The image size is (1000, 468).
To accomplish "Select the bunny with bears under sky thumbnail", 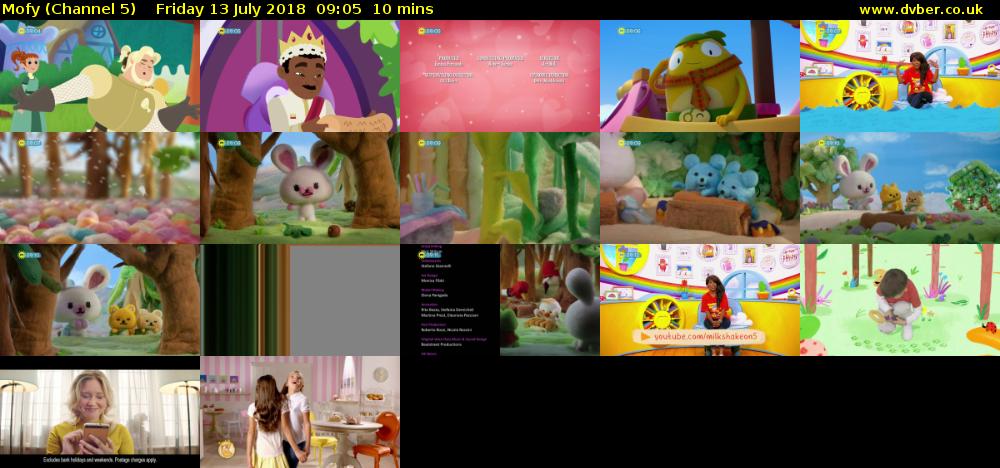I will pos(900,188).
